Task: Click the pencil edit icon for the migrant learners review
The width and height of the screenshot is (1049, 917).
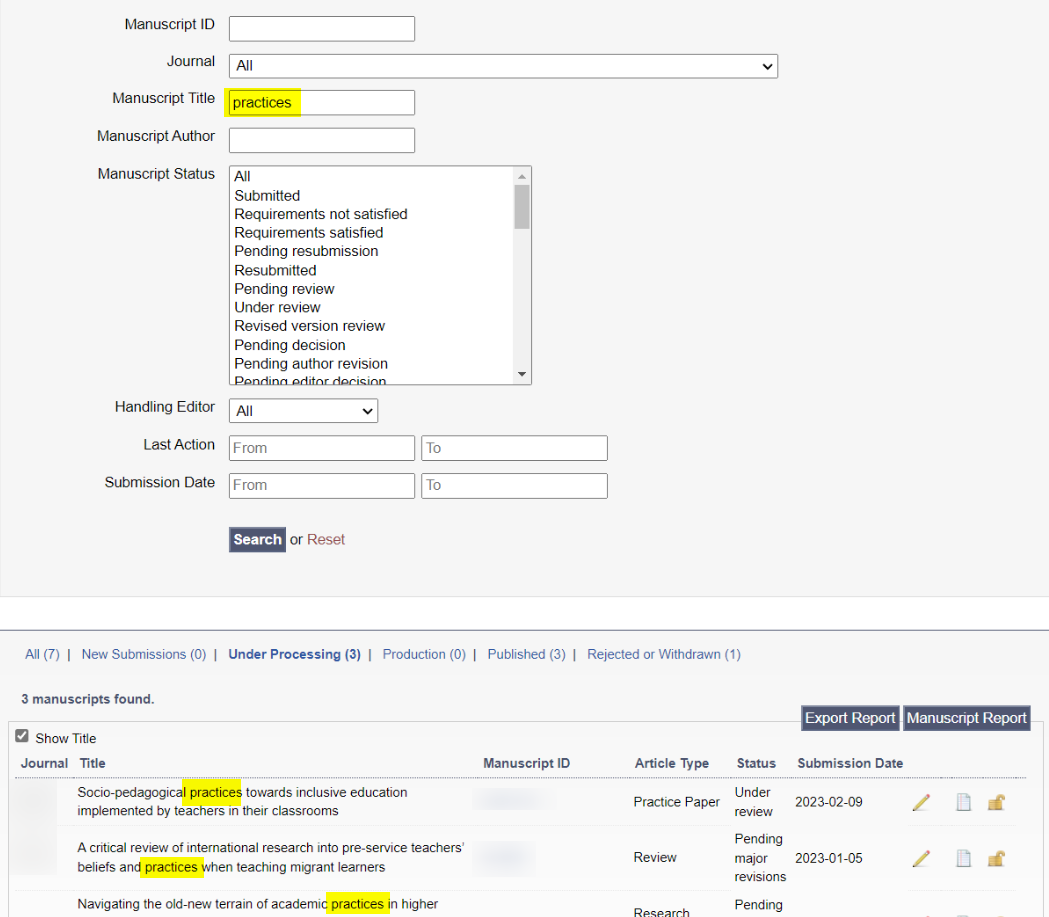Action: (921, 858)
